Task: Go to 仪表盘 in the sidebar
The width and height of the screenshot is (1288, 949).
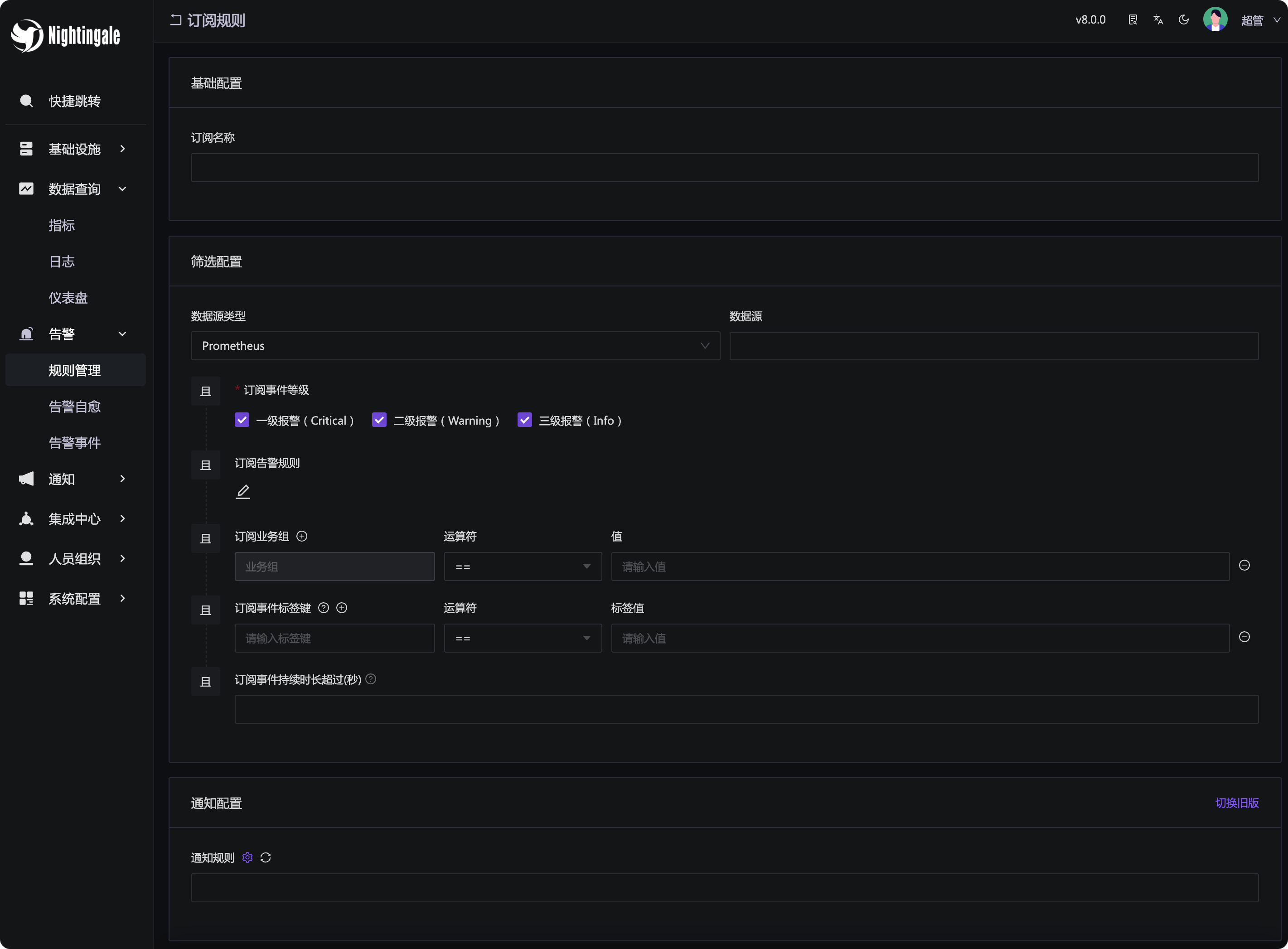Action: coord(68,298)
